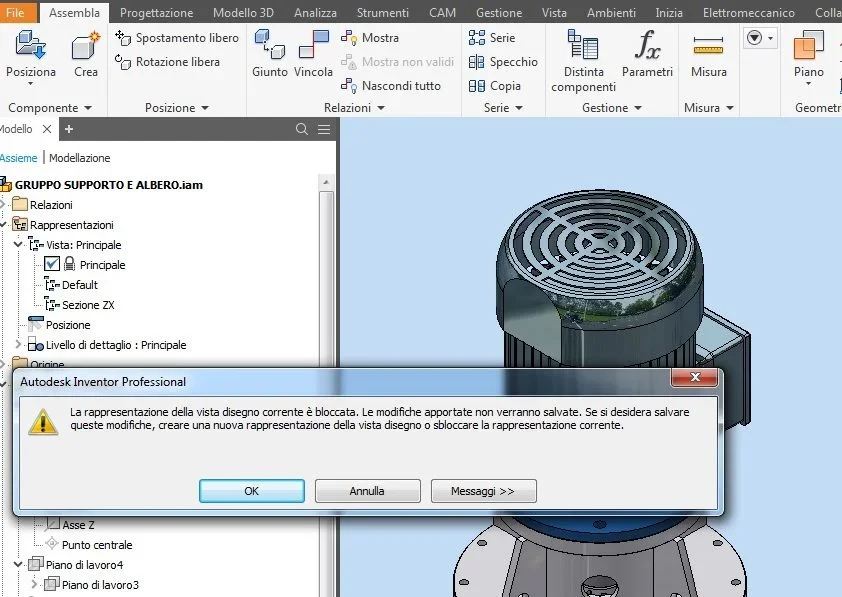Switch to the Modello 3D ribbon tab
Viewport: 842px width, 597px height.
click(243, 12)
